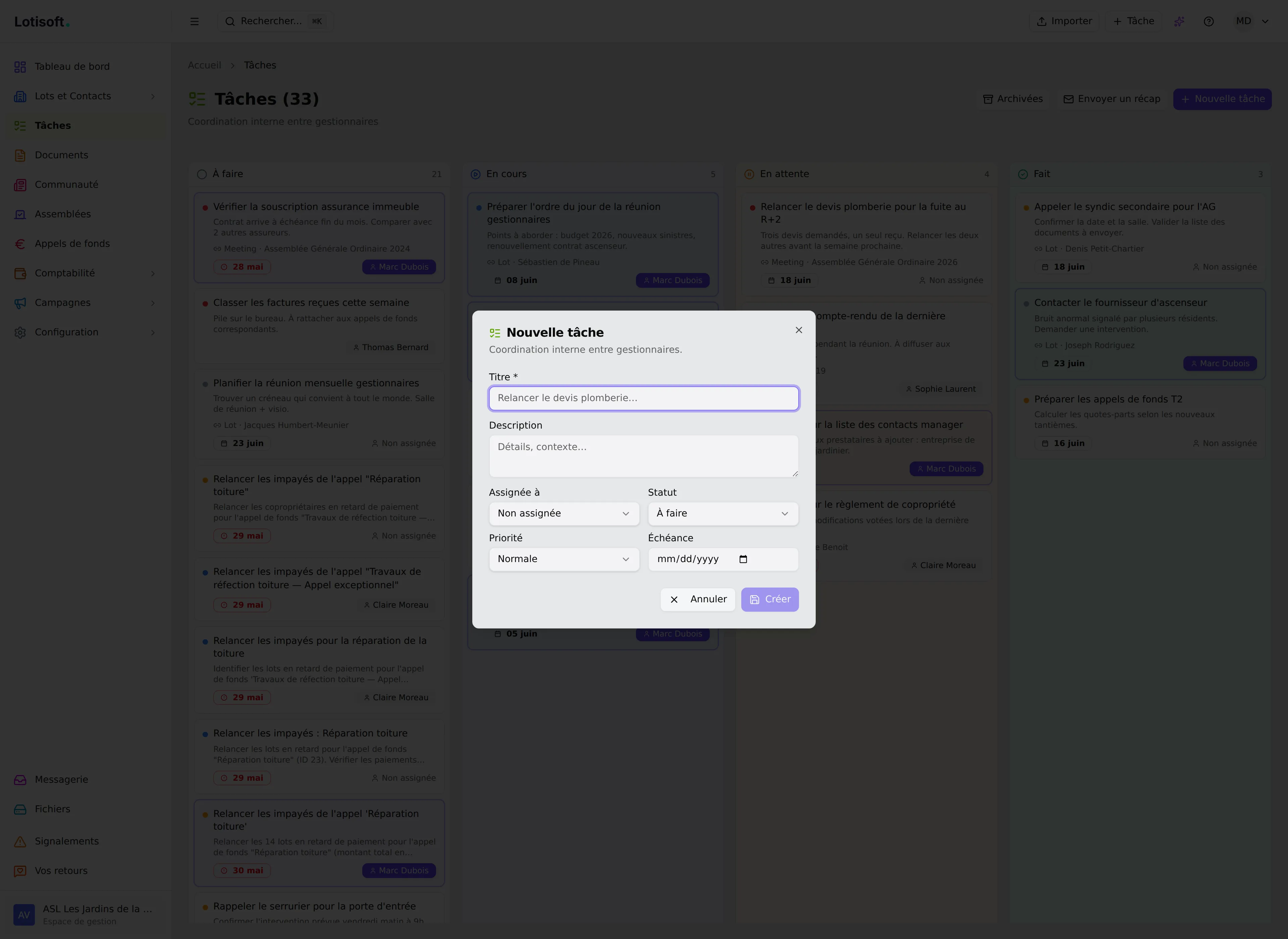Click the Documents sidebar icon

coord(20,155)
